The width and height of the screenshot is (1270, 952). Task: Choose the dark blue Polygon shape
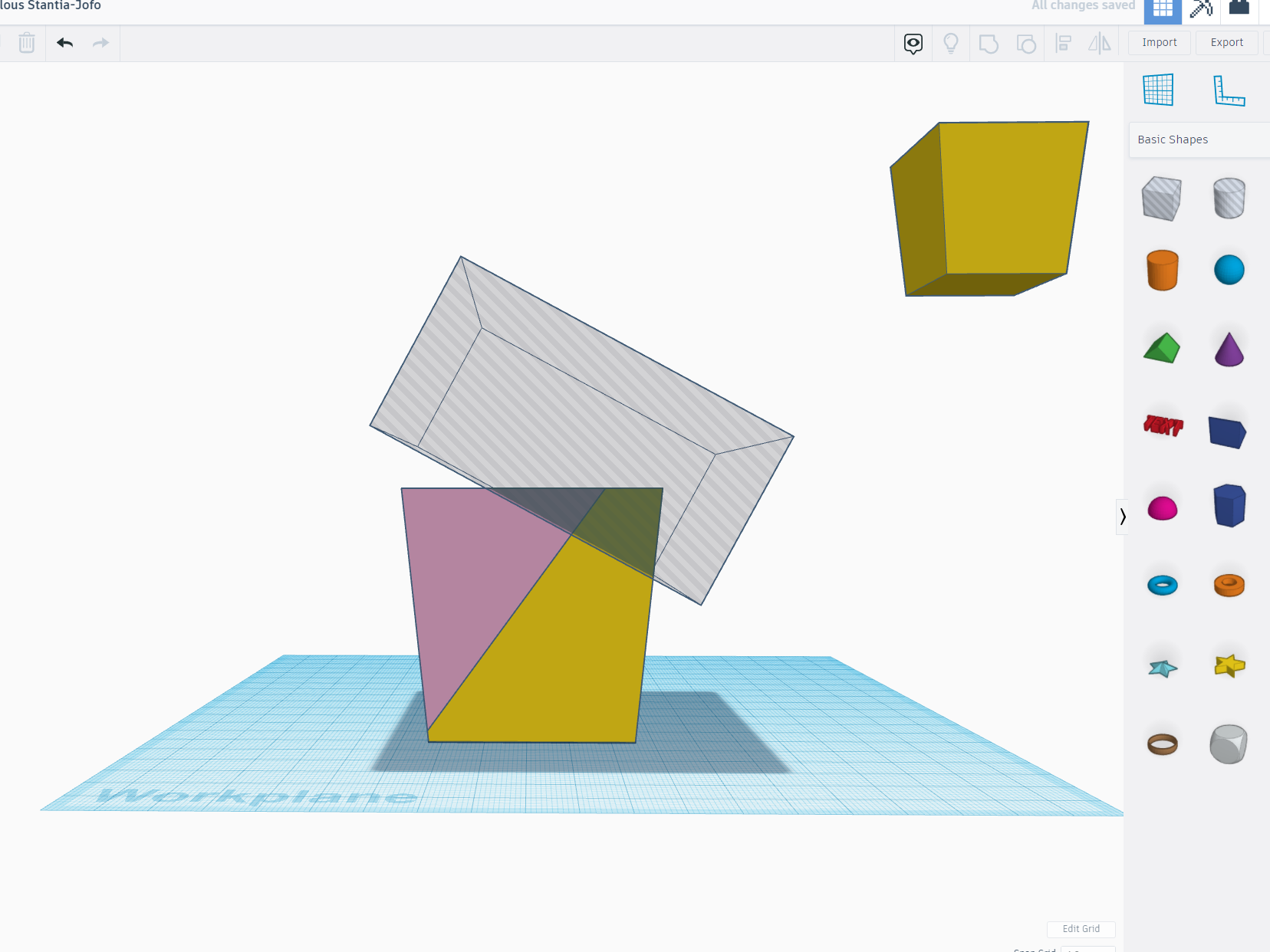pyautogui.click(x=1230, y=506)
